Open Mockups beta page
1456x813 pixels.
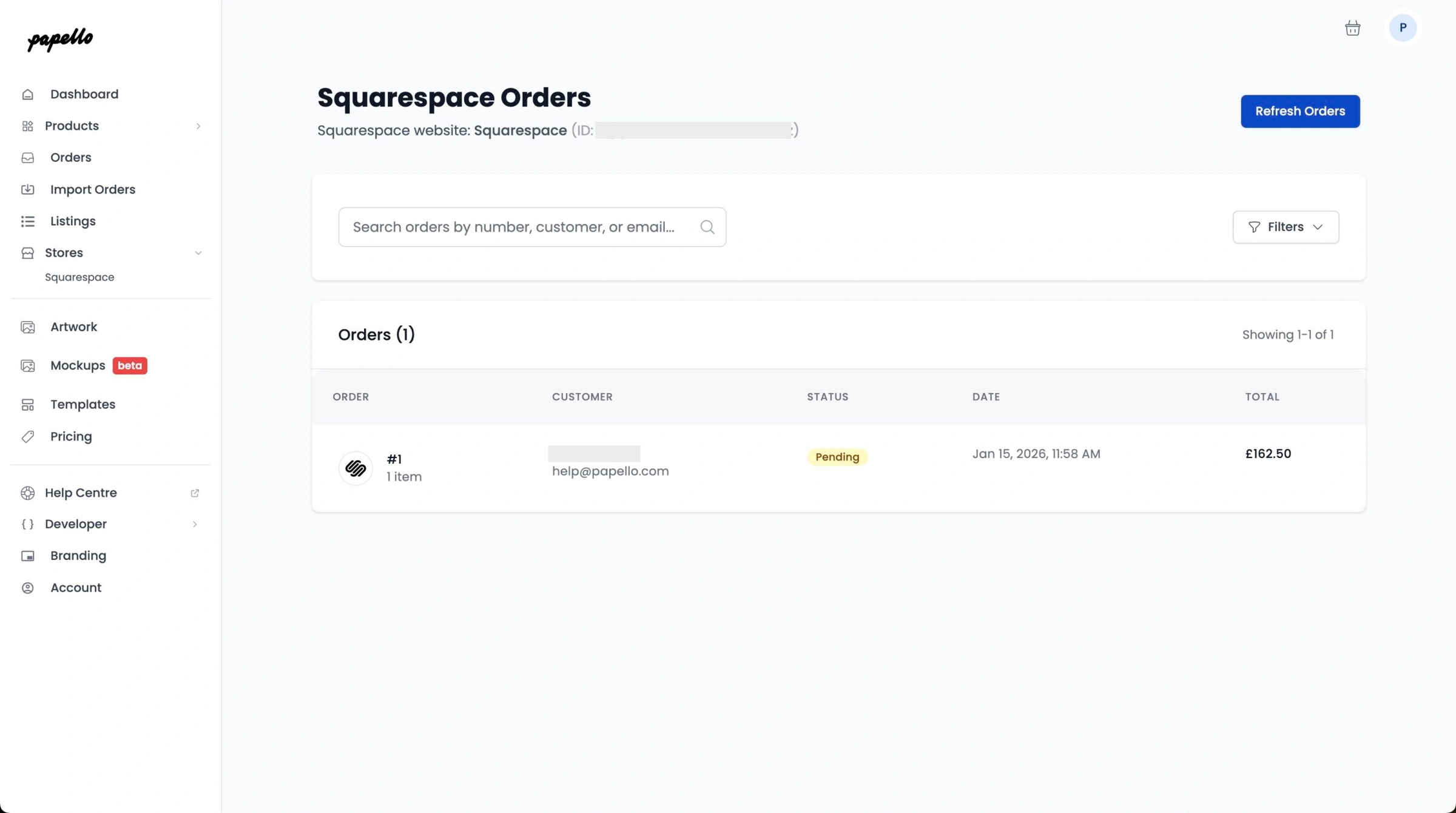click(x=78, y=365)
